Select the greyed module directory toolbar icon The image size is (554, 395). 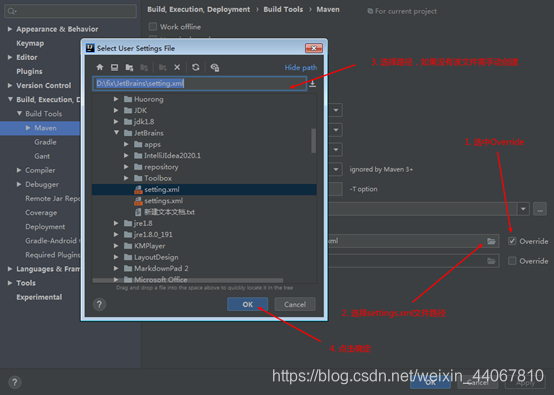click(x=144, y=67)
